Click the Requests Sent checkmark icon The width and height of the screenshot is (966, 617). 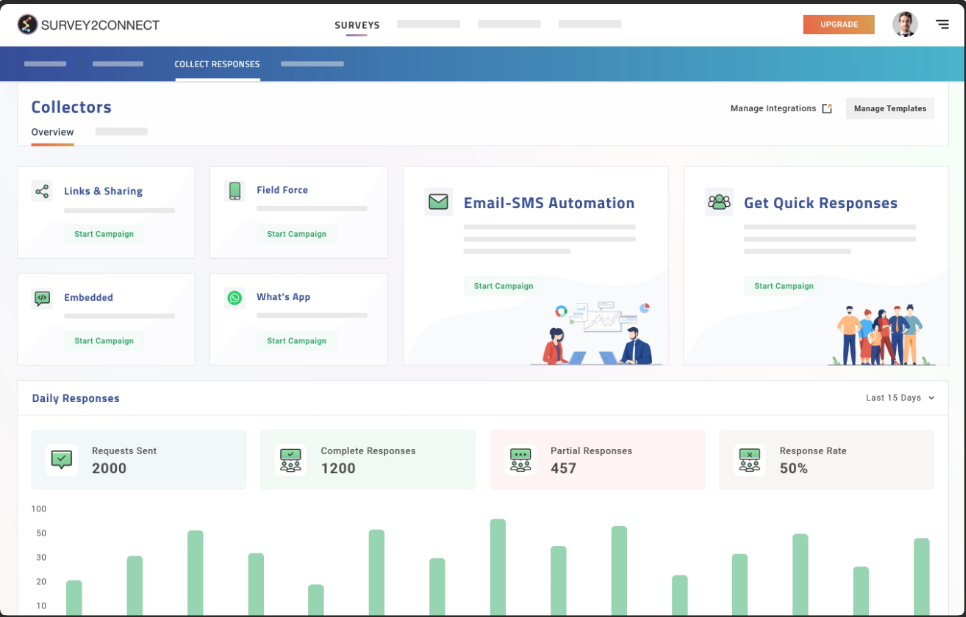coord(63,459)
